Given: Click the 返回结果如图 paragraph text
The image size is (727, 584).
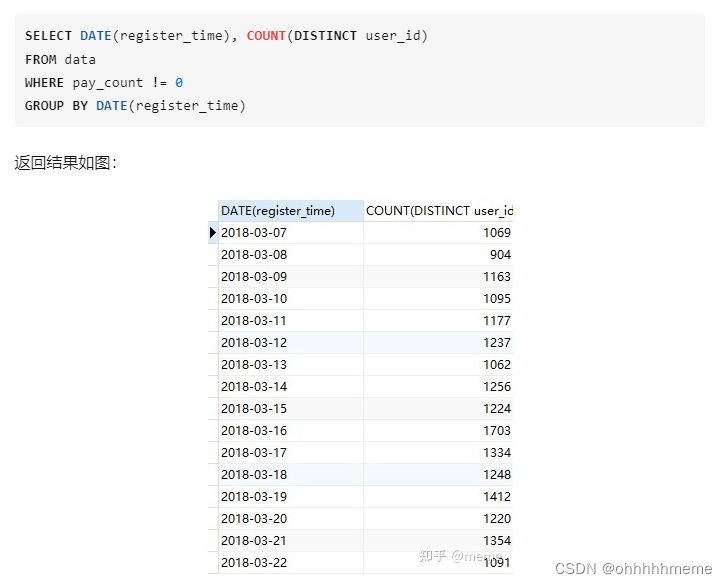Looking at the screenshot, I should click(66, 163).
